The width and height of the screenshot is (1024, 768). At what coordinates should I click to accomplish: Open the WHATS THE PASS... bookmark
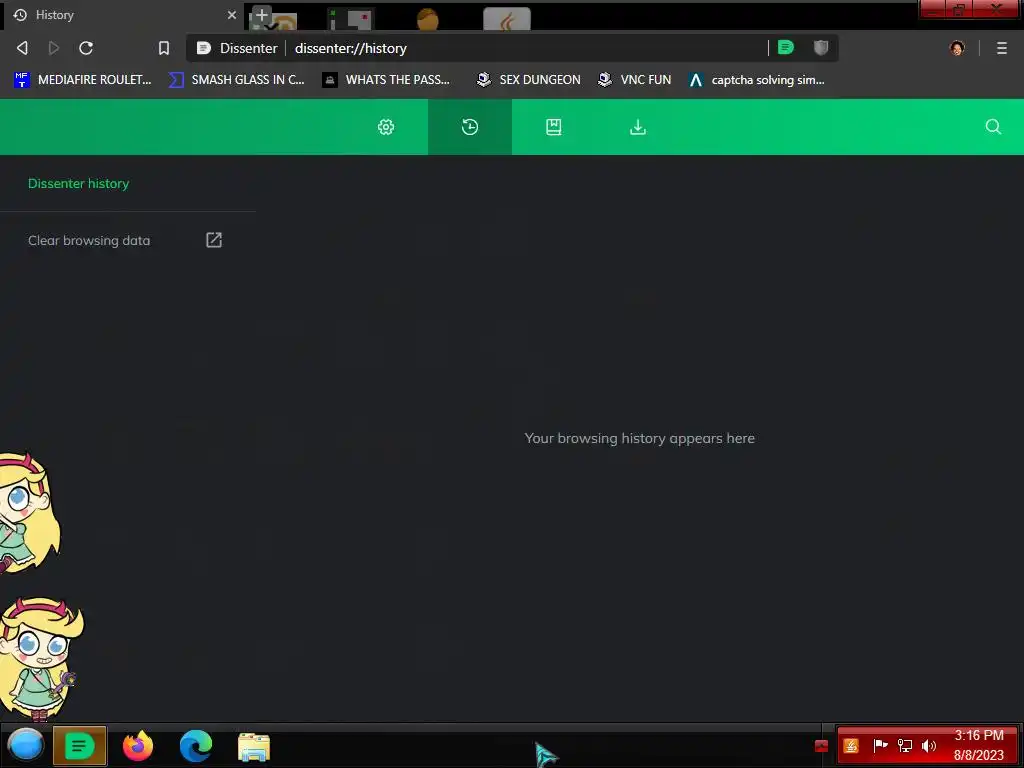click(387, 80)
